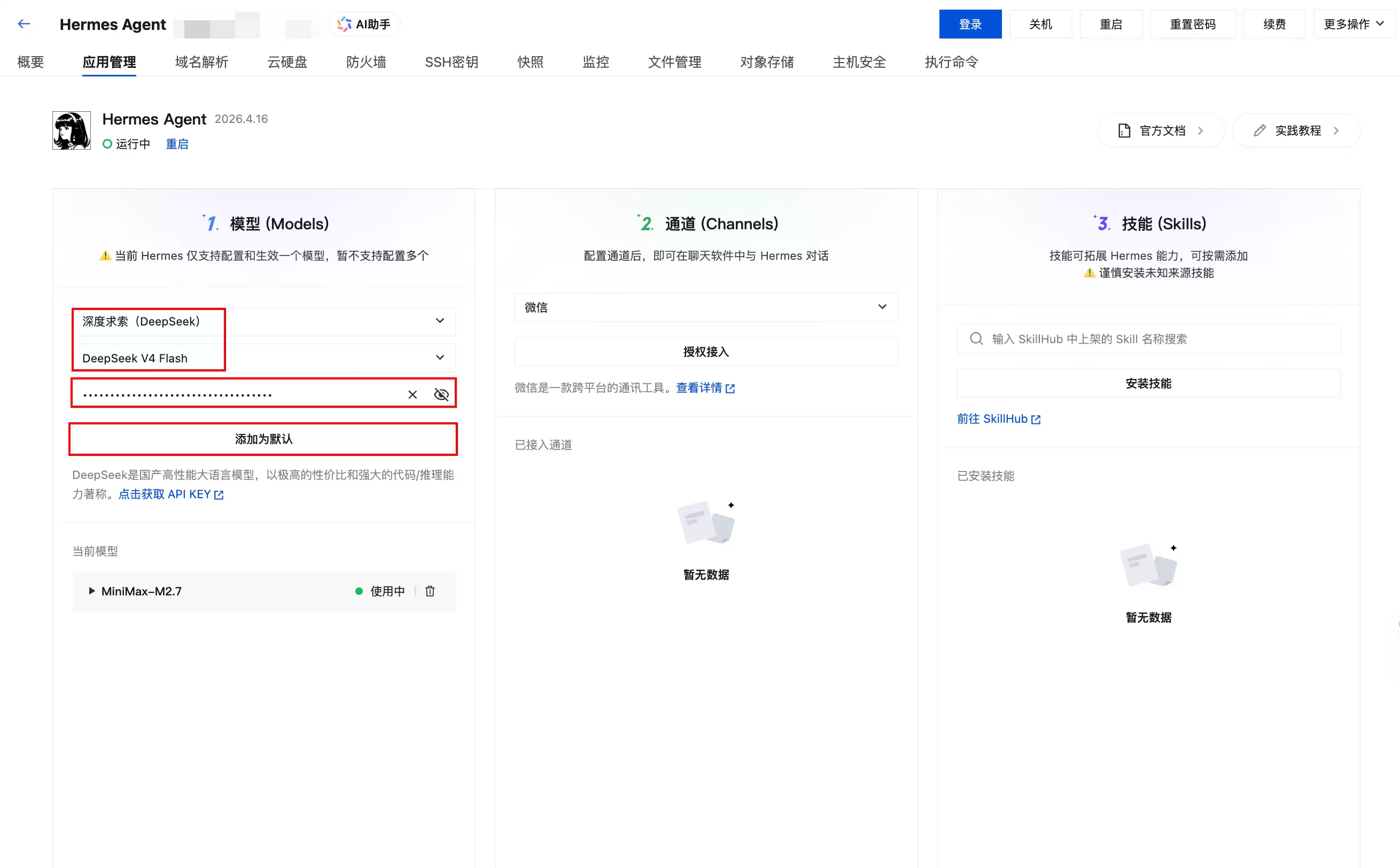Click the blue 重启 link beside 运行中

[x=177, y=144]
